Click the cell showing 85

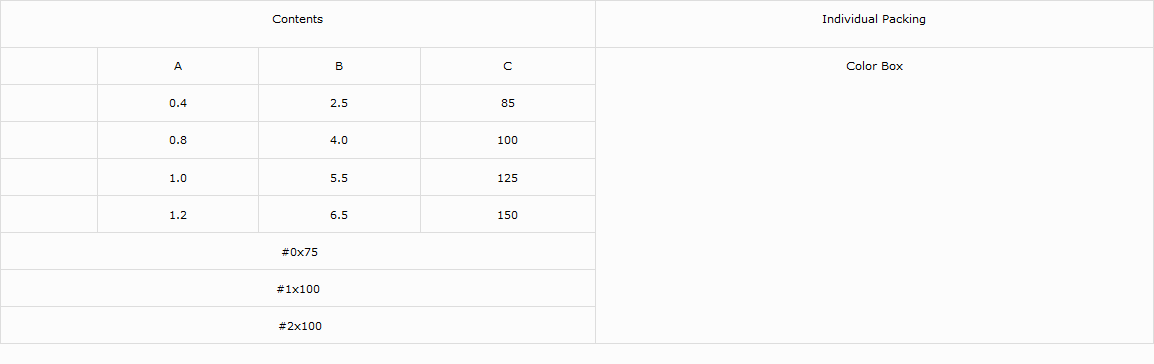pos(508,103)
